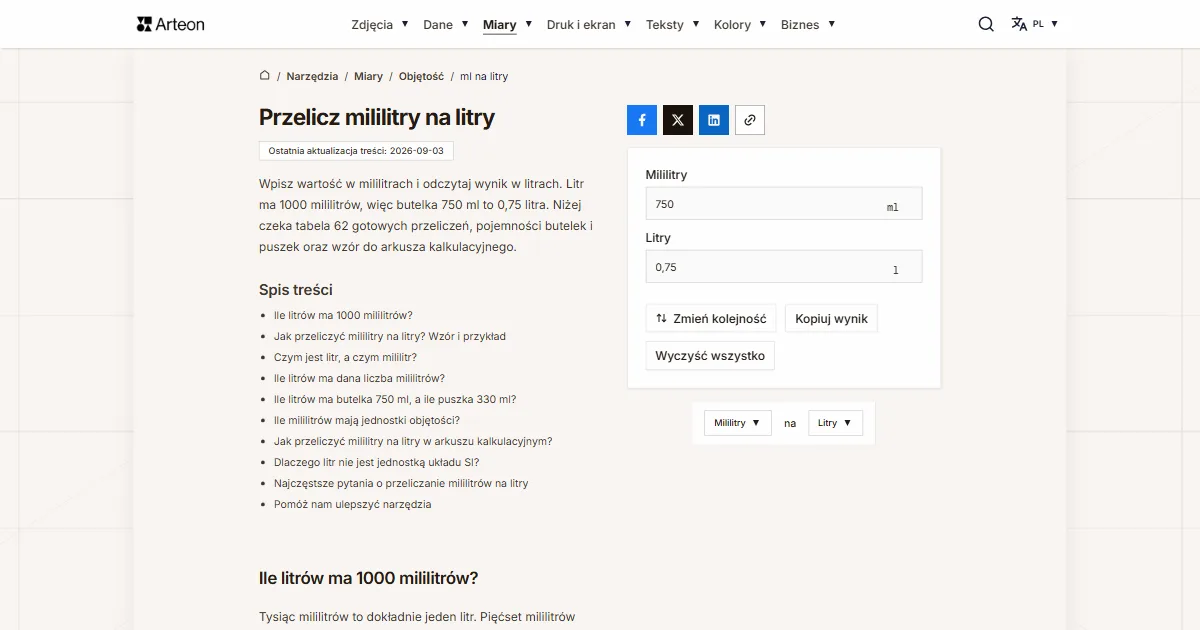Open the language translate icon
Screen dimensions: 1200x630
(x=1019, y=24)
